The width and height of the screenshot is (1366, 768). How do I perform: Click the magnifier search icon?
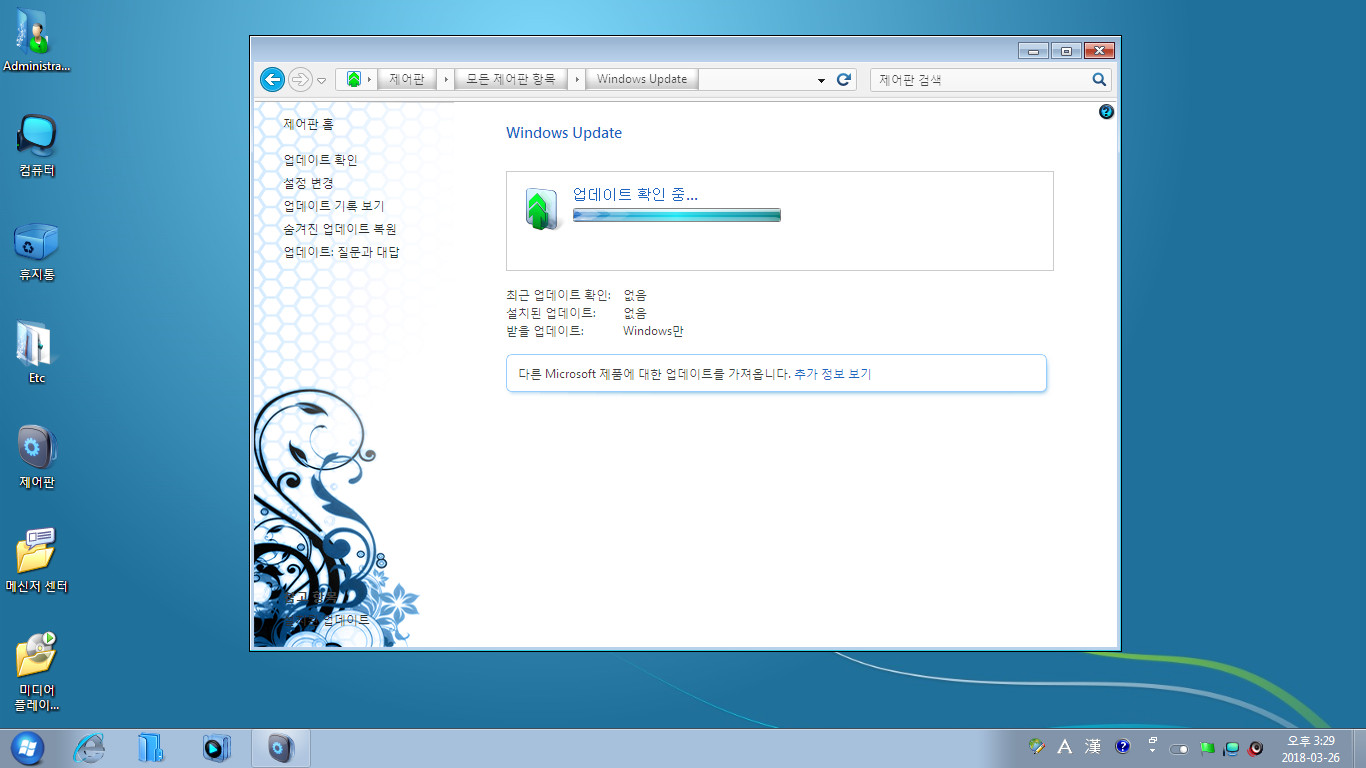1099,80
